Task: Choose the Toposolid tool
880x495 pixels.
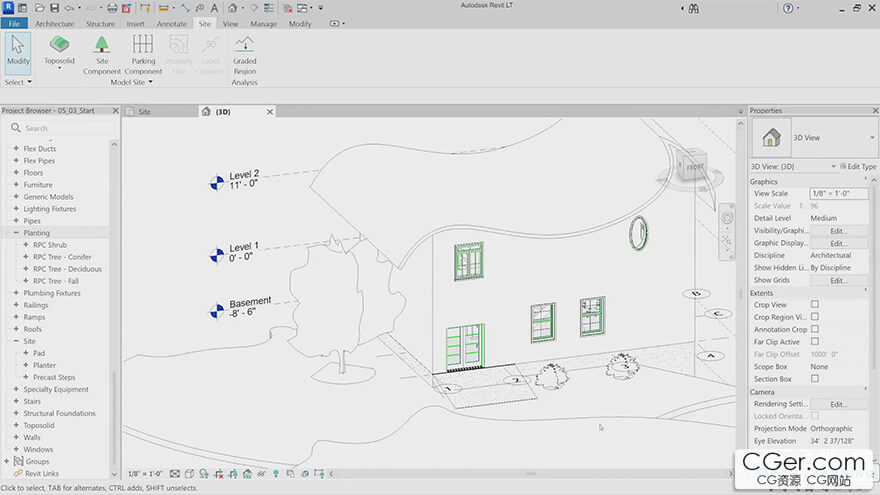Action: coord(59,51)
